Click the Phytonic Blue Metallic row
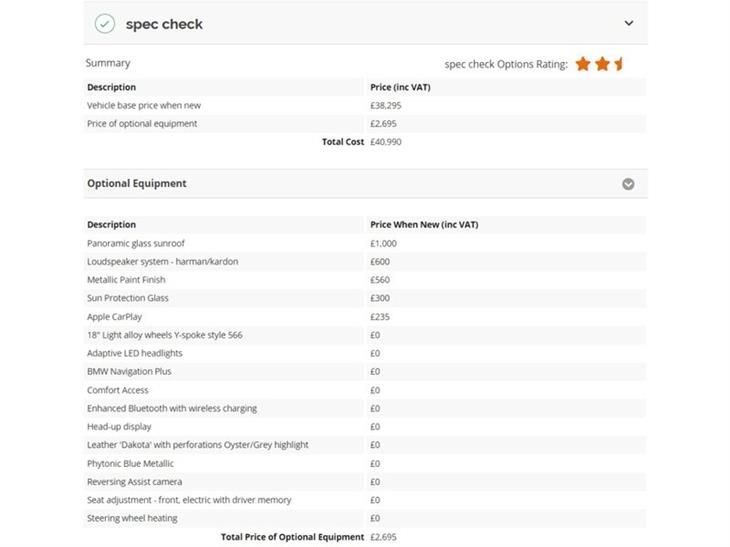Screen dimensions: 730x547 [365, 463]
